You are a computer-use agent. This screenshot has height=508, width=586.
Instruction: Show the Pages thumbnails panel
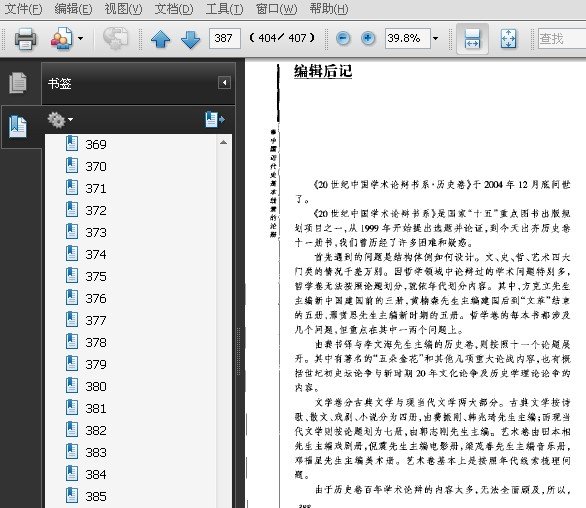pos(18,83)
